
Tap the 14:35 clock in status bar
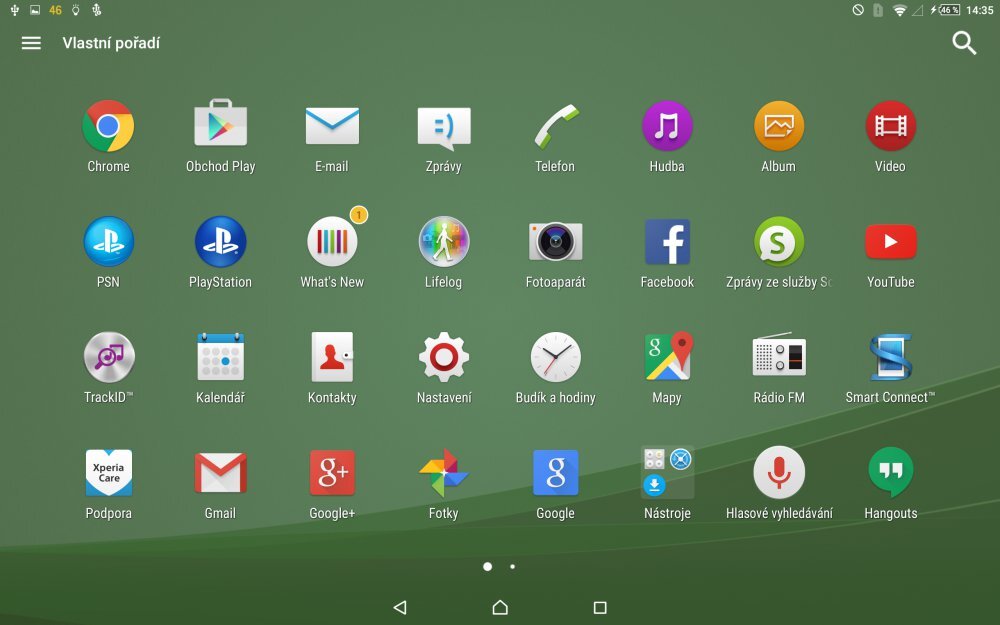(980, 10)
